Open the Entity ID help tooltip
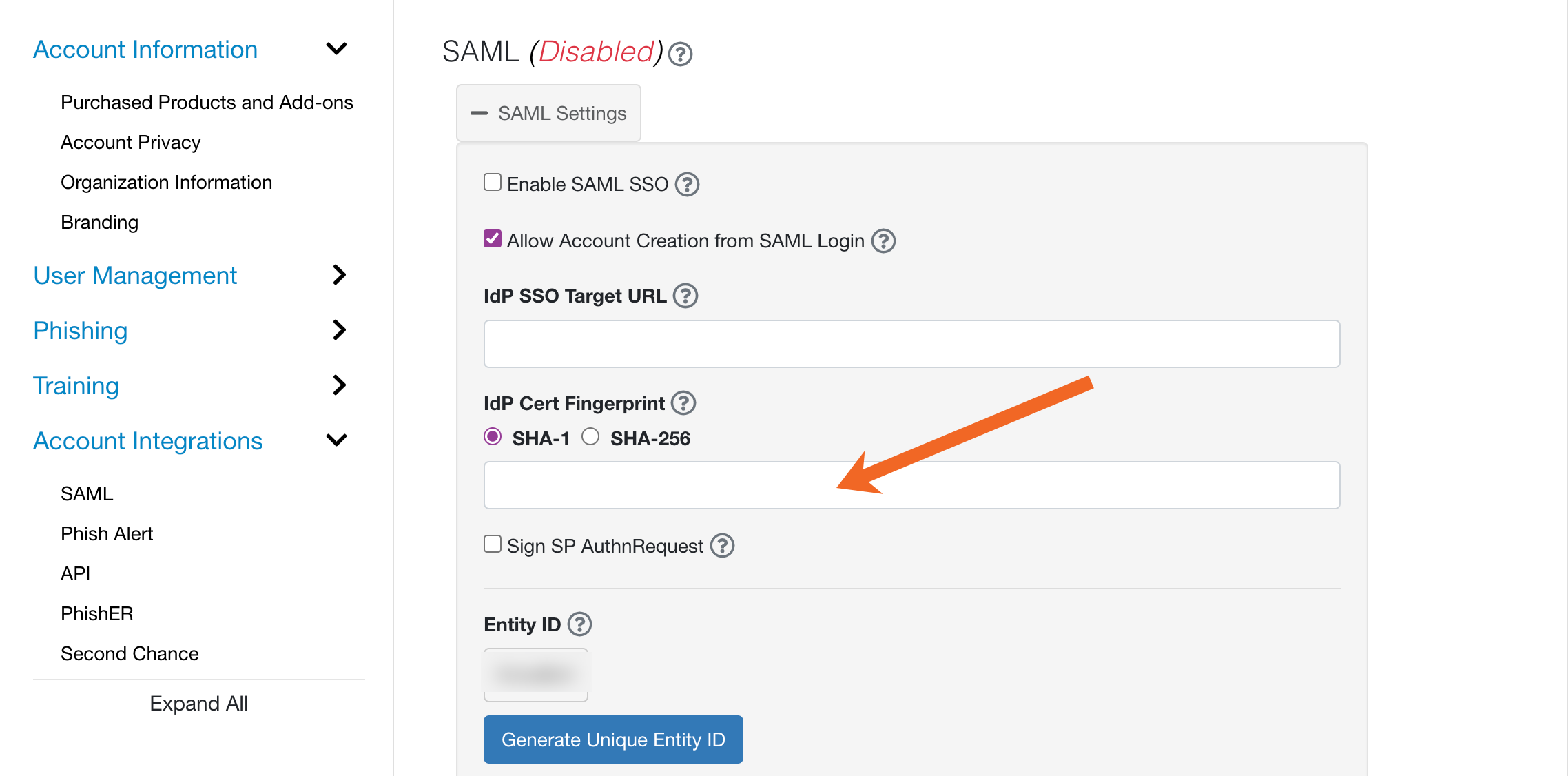The image size is (1568, 776). 581,624
